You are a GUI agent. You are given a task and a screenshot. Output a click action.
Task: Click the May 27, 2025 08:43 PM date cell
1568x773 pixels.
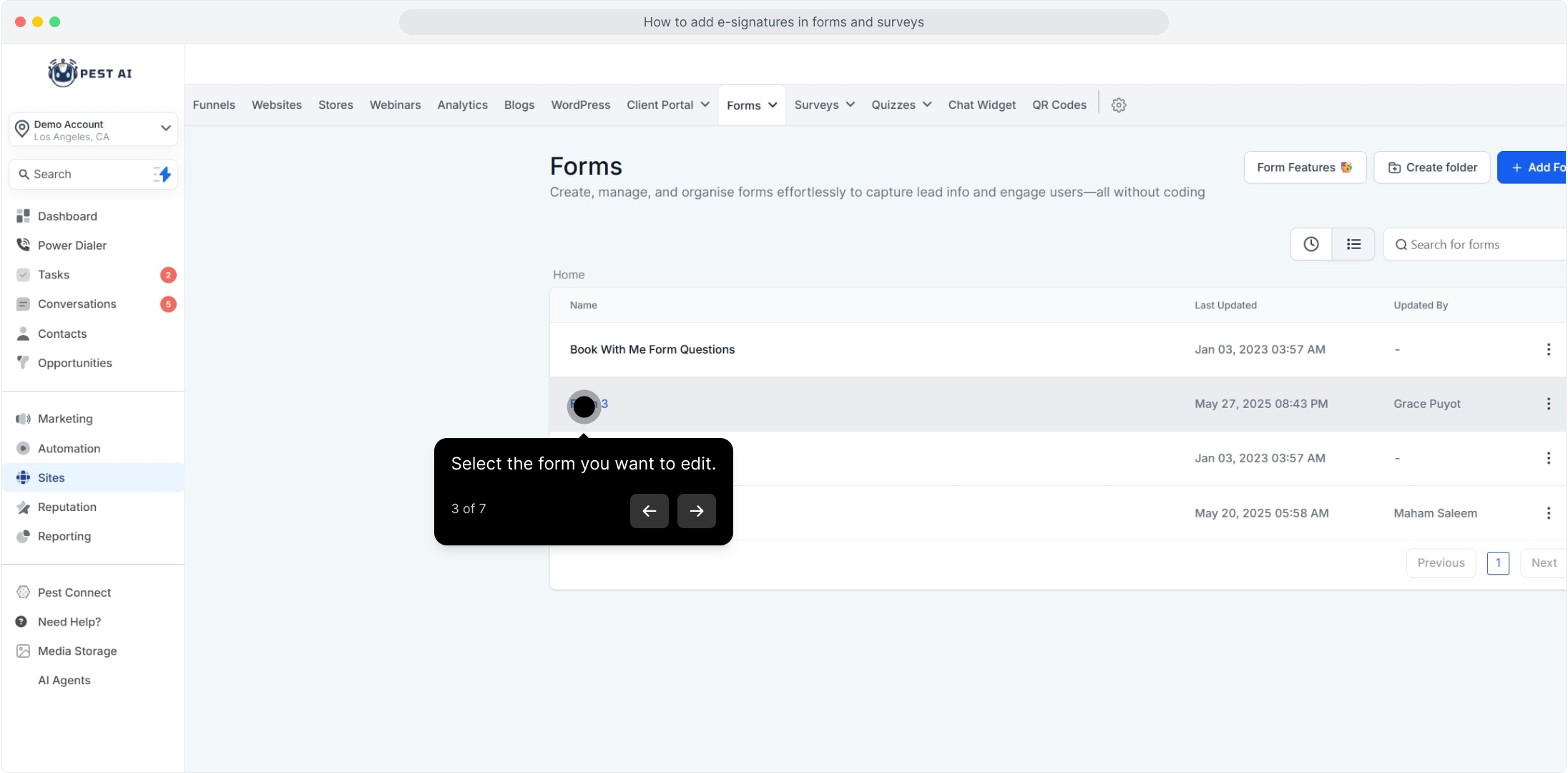tap(1261, 404)
